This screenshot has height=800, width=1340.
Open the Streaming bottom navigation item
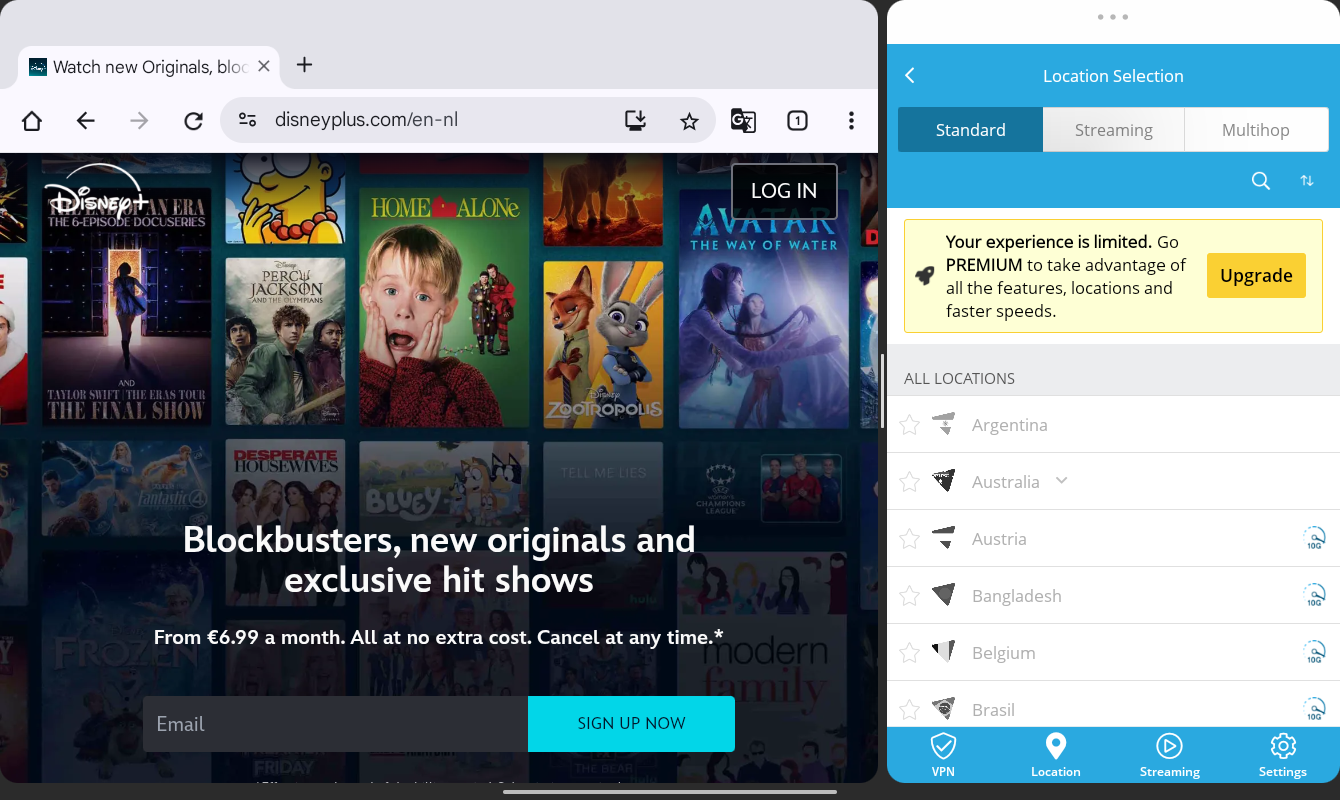point(1170,755)
